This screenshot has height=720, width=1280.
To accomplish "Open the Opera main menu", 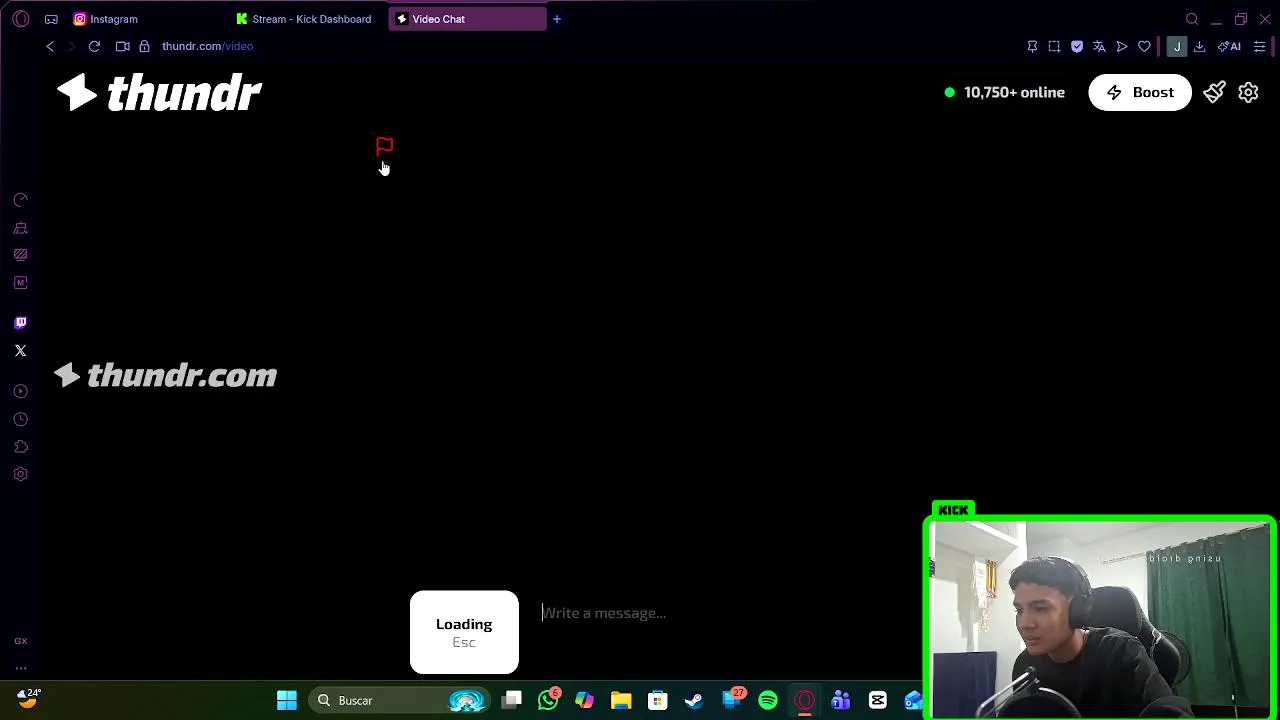I will tap(21, 19).
